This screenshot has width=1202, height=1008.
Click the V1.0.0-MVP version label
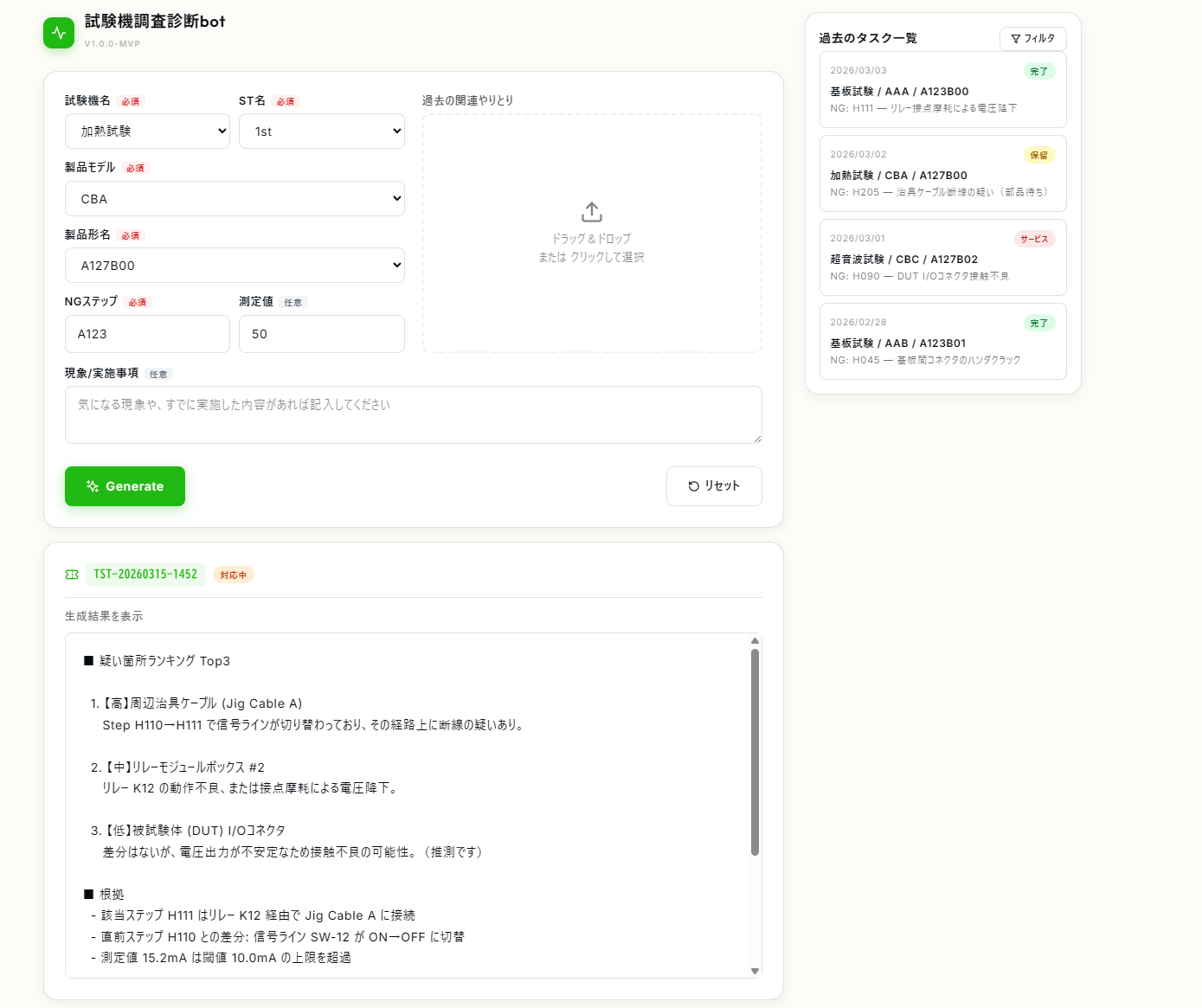[112, 44]
